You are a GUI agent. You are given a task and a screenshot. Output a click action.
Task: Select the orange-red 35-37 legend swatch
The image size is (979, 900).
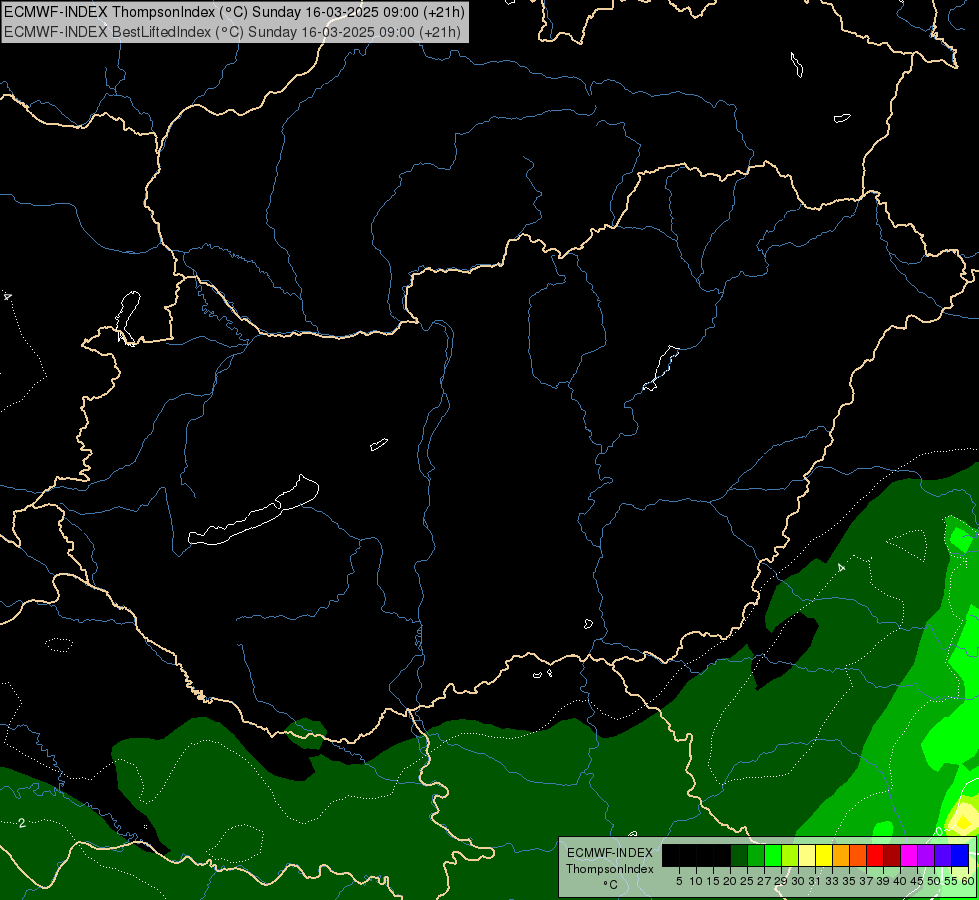tap(858, 855)
